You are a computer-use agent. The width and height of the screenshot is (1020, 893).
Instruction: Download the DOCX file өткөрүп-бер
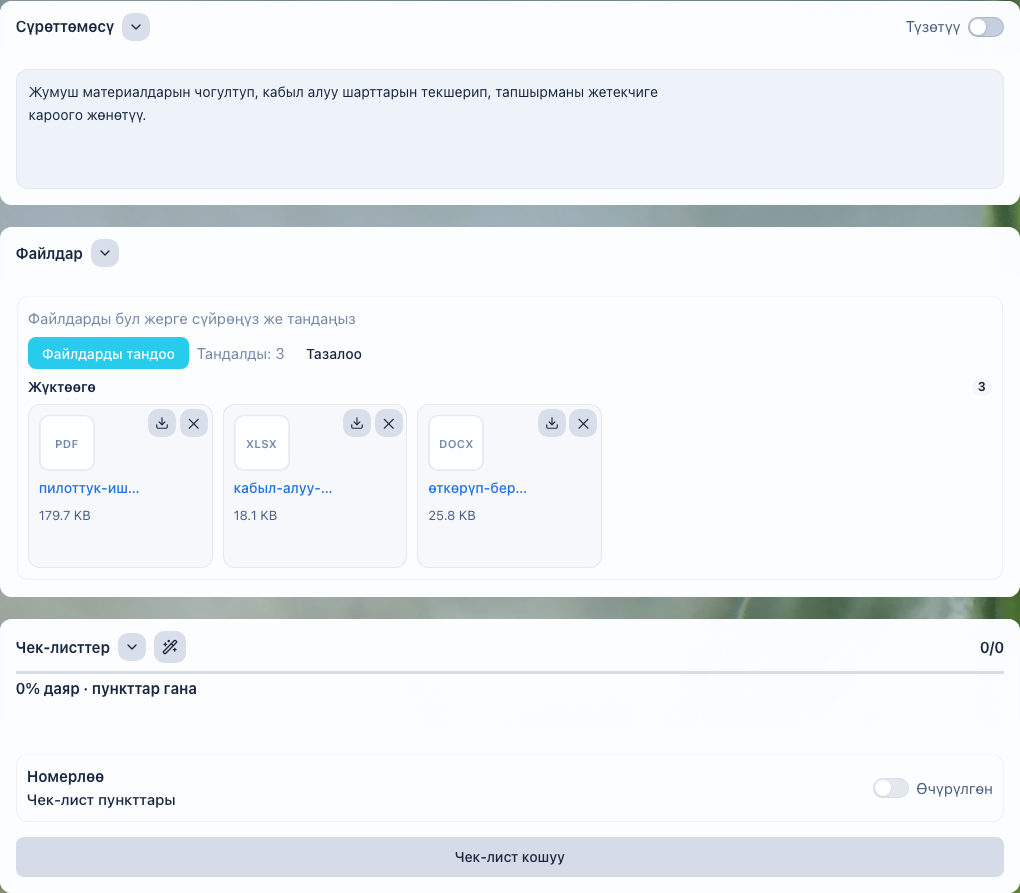552,423
